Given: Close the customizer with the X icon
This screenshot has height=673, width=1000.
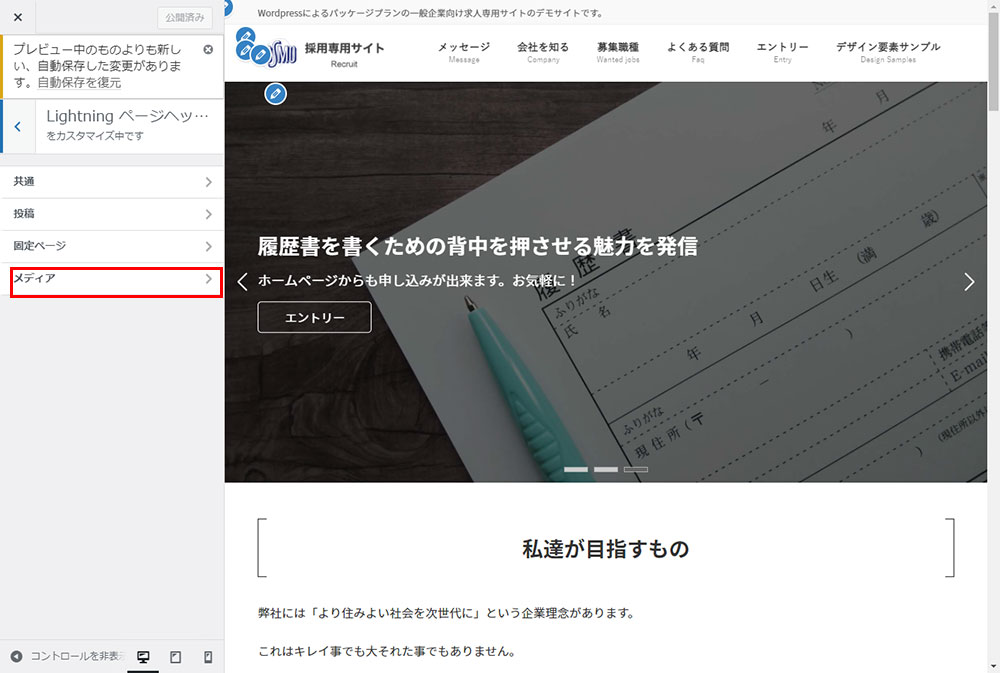Looking at the screenshot, I should click(x=17, y=17).
